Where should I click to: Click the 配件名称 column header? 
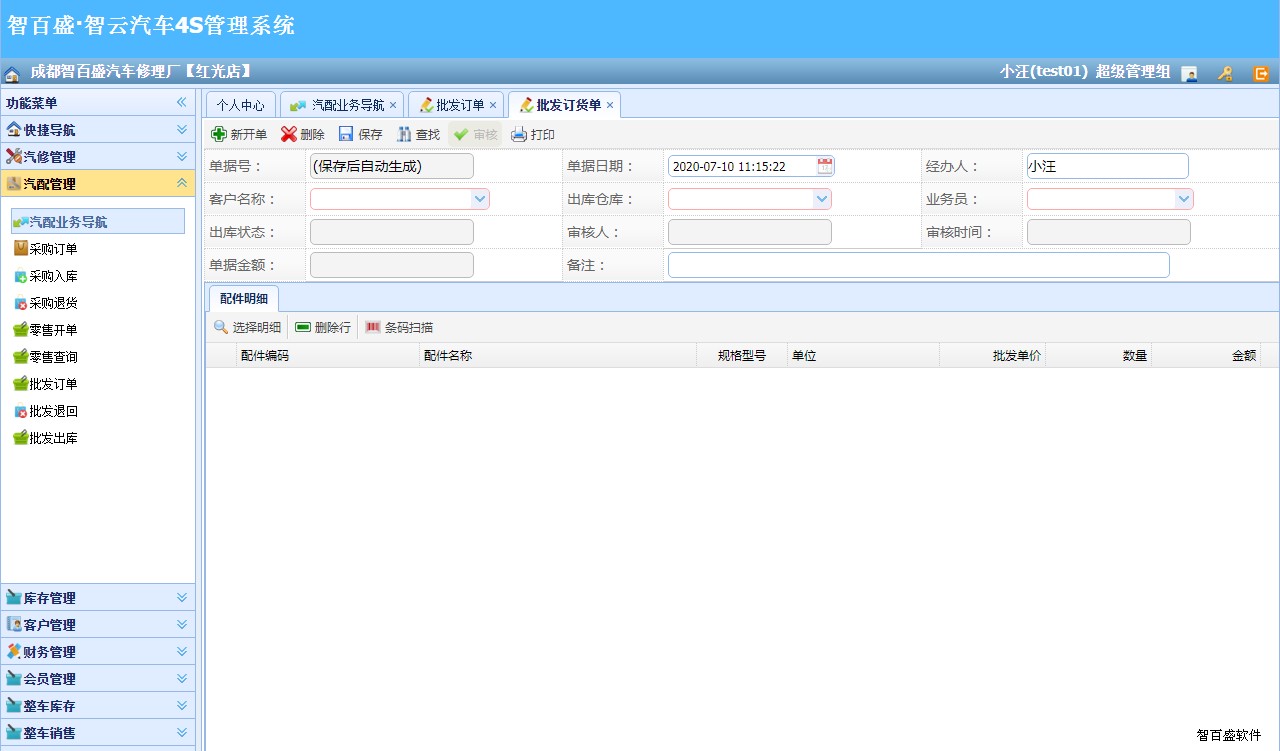click(x=558, y=355)
